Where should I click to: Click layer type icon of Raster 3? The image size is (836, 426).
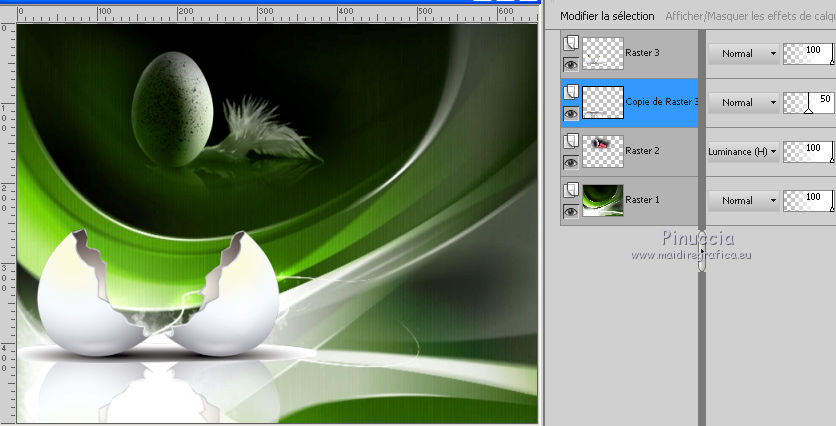pyautogui.click(x=571, y=43)
